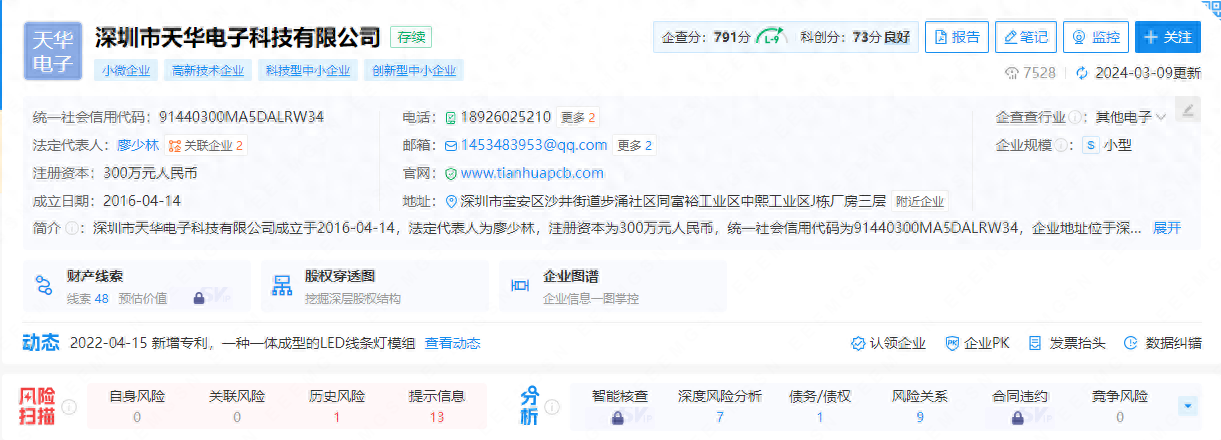The image size is (1221, 440).
Task: Click the edit pencil icon beside industry
Action: tap(1187, 109)
